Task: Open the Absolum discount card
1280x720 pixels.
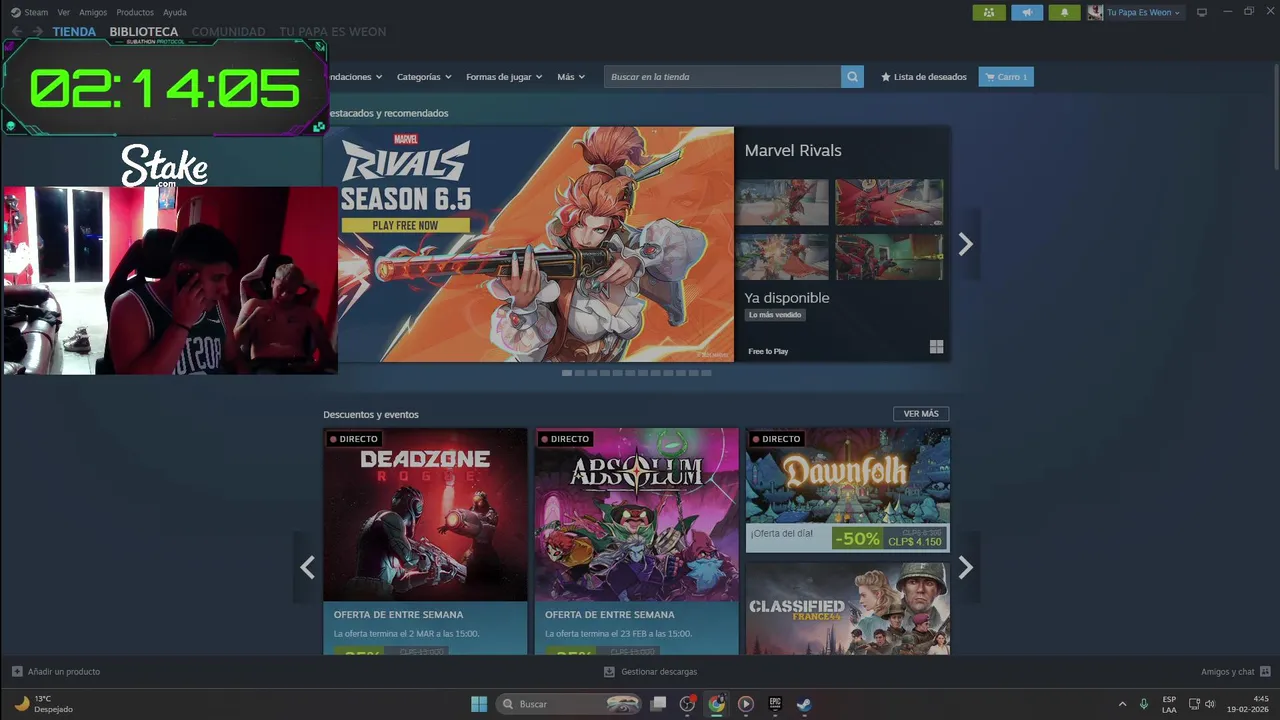Action: pos(637,541)
